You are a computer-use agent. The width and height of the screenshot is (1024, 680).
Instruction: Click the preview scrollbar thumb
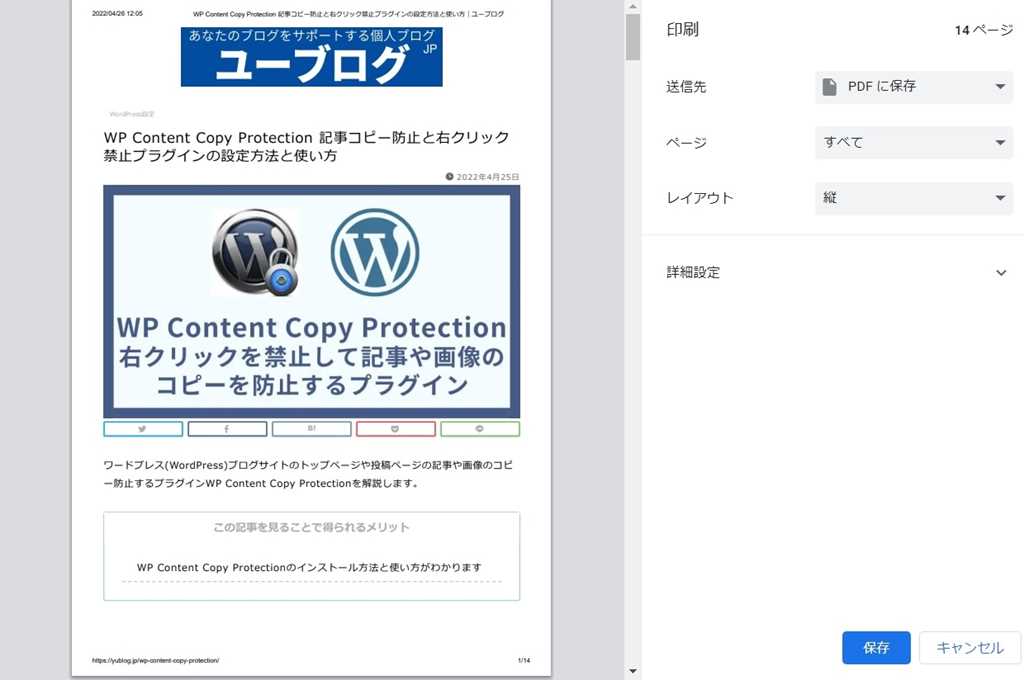click(632, 37)
